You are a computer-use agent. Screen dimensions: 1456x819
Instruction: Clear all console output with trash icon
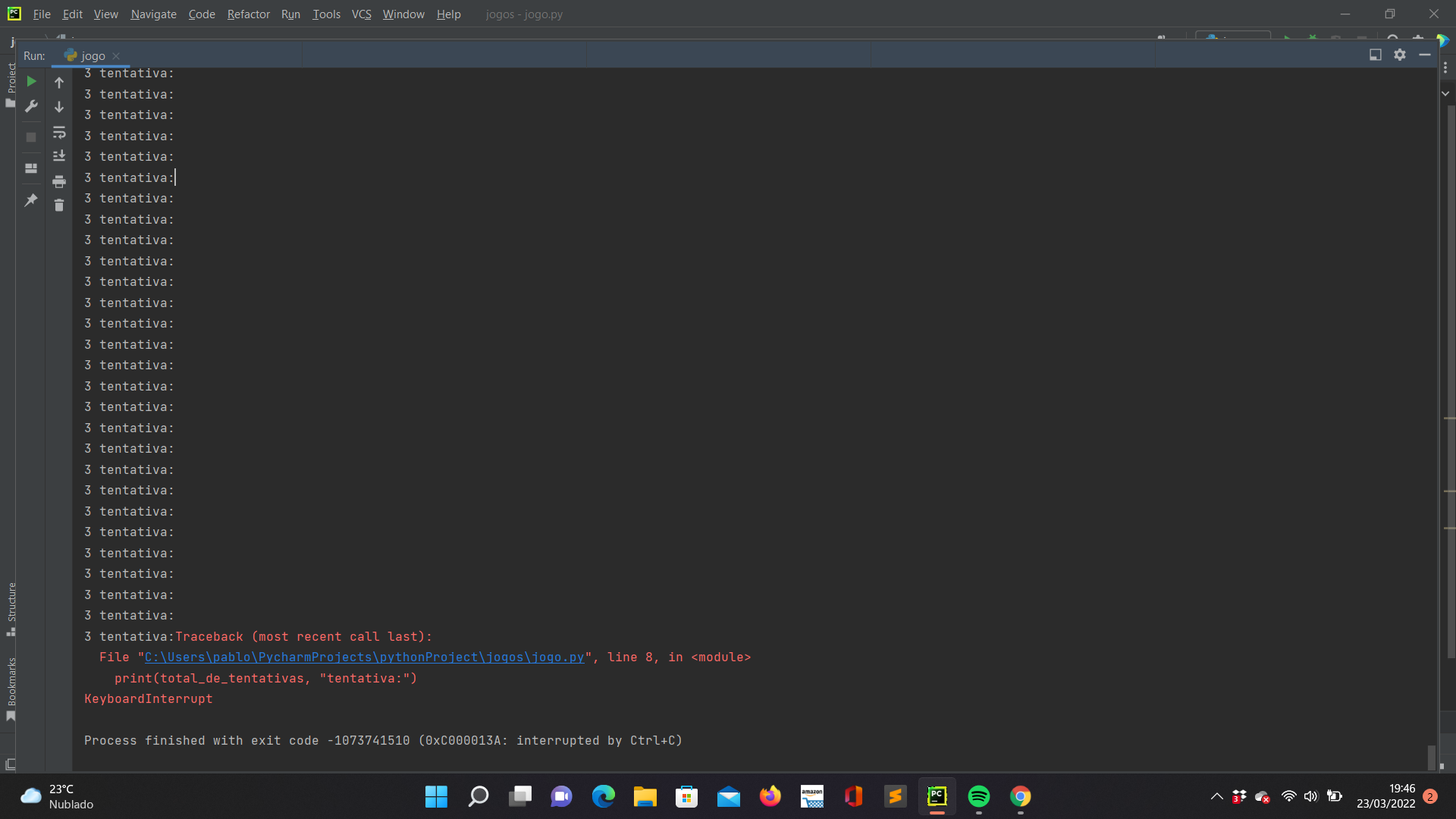click(x=59, y=205)
